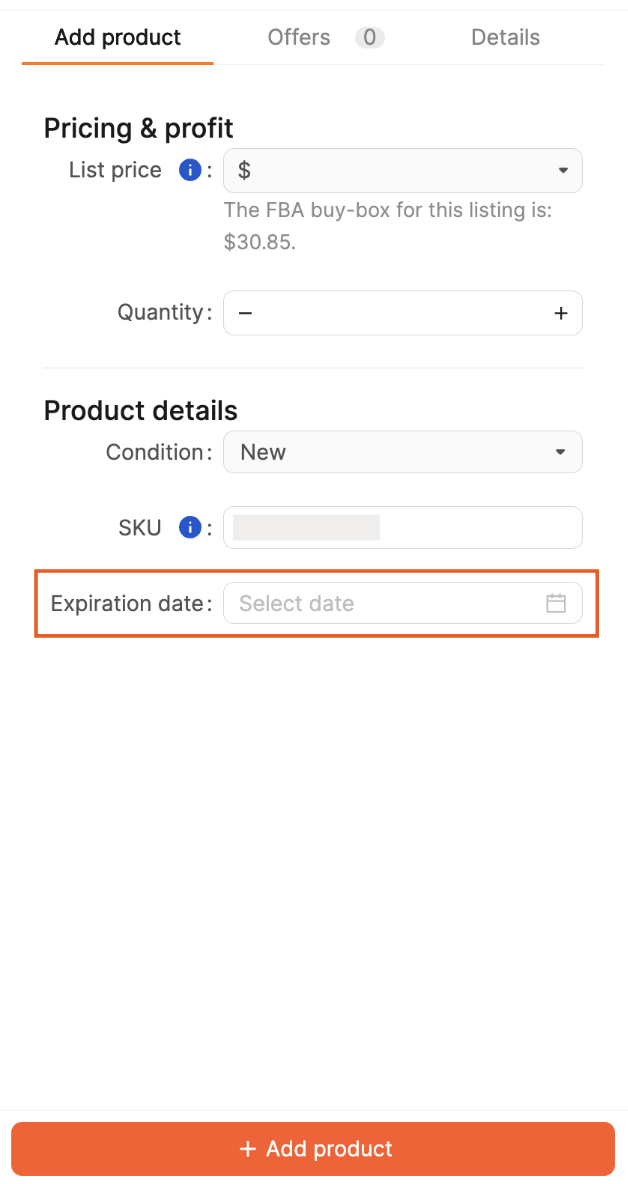Screen dimensions: 628x1184
Task: Open the calendar icon in Expiration date
Action: pyautogui.click(x=556, y=603)
